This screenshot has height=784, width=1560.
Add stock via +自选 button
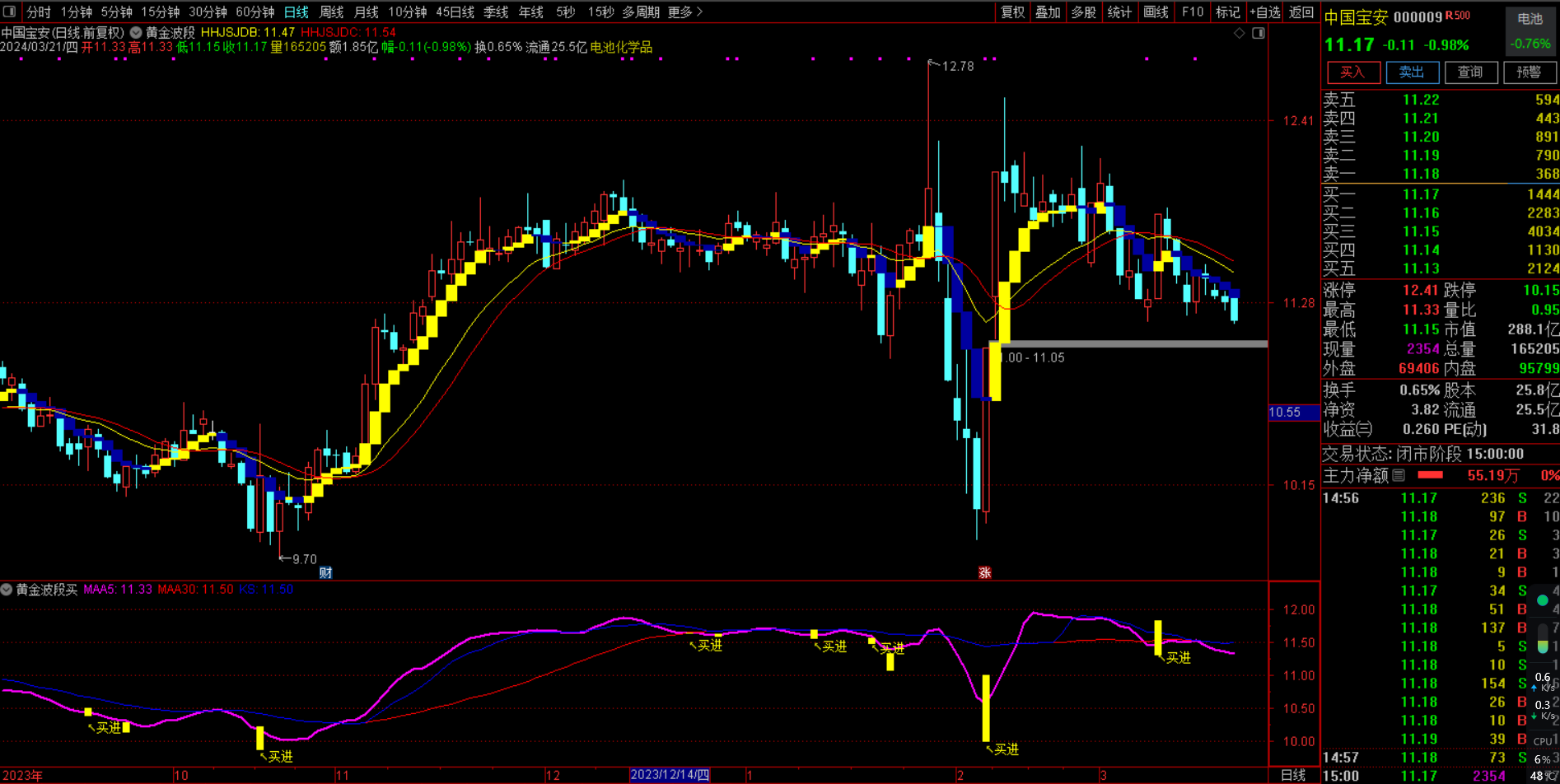[1265, 12]
